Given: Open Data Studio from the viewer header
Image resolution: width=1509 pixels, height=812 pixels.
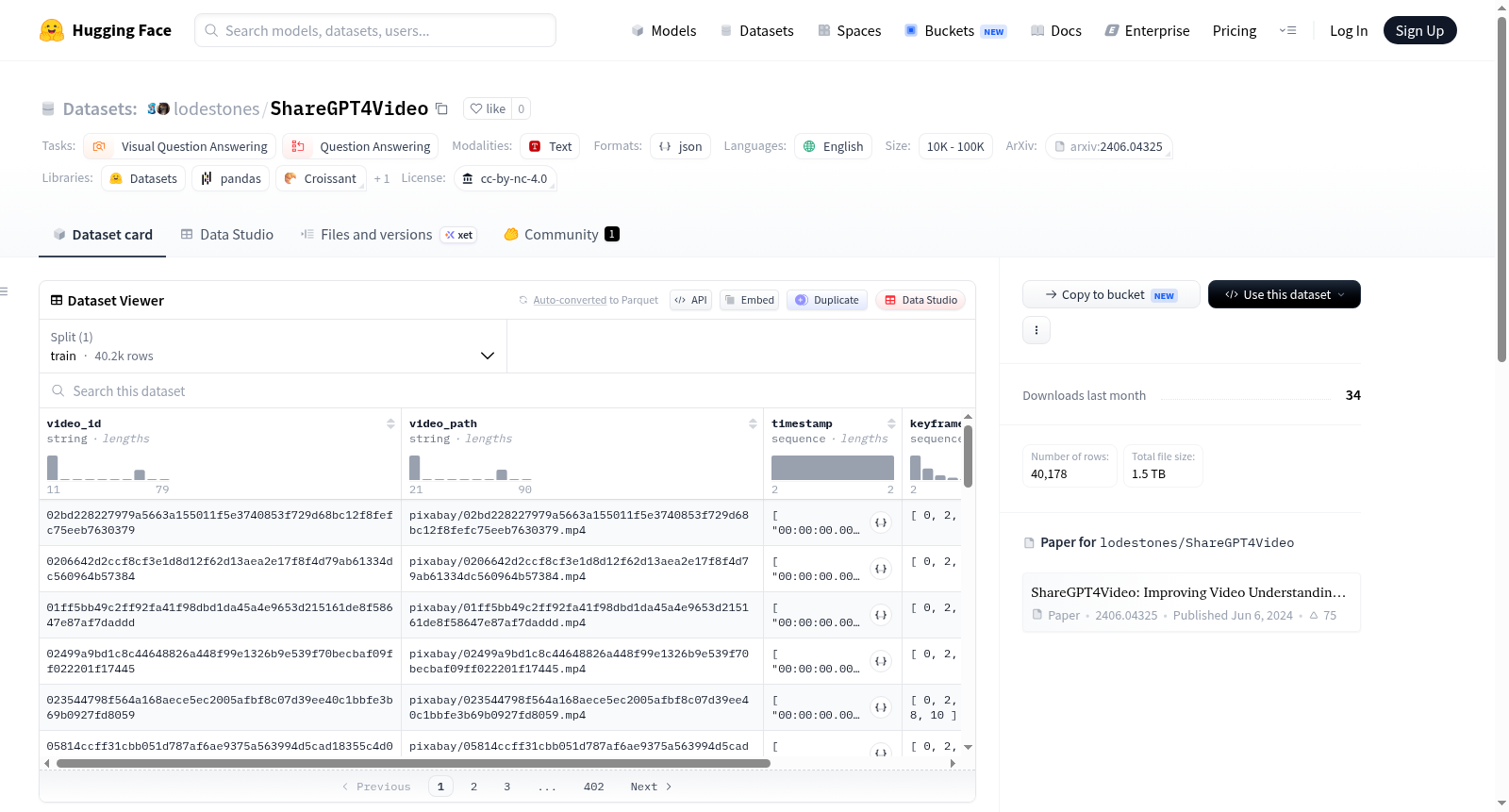Looking at the screenshot, I should click(x=920, y=300).
